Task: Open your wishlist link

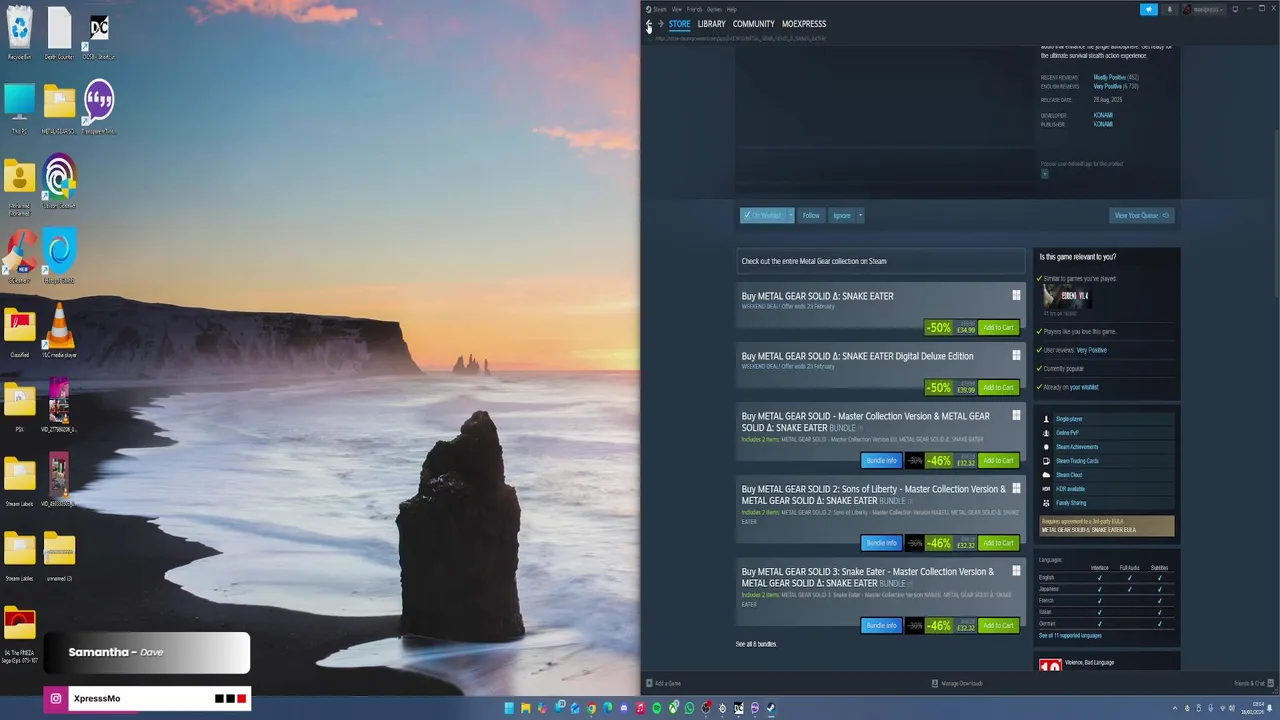Action: pyautogui.click(x=1084, y=387)
